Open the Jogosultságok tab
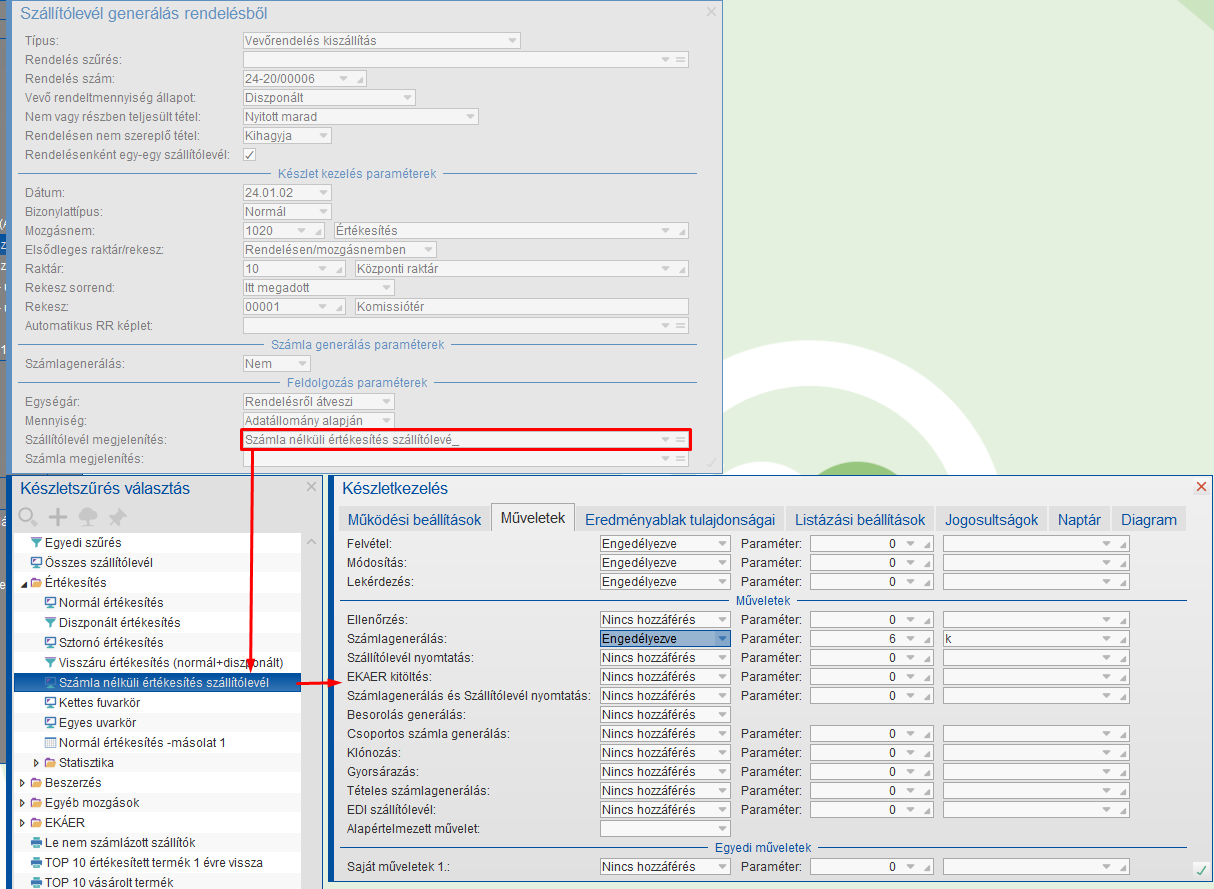 [x=993, y=519]
